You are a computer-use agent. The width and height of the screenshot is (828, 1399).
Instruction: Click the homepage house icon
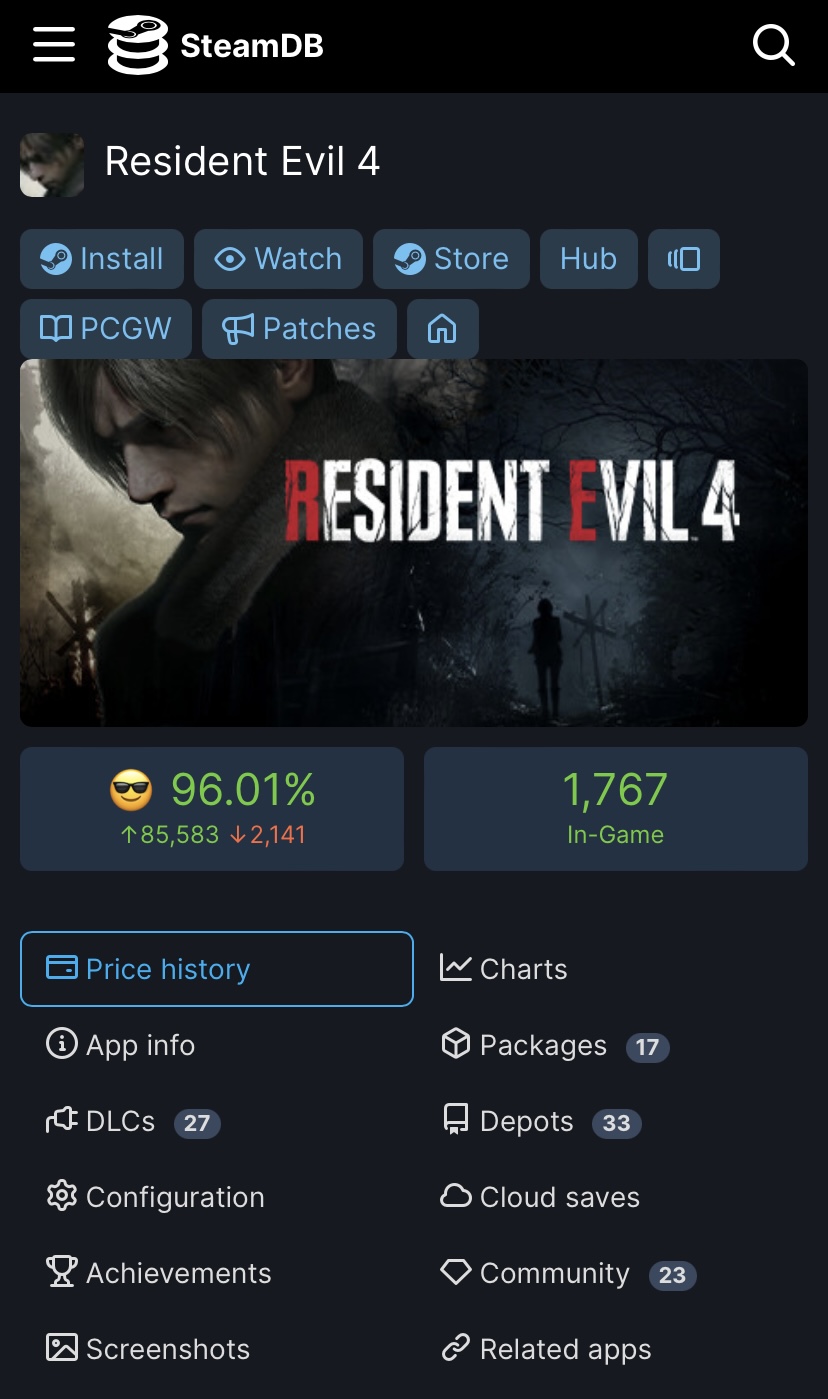coord(442,329)
